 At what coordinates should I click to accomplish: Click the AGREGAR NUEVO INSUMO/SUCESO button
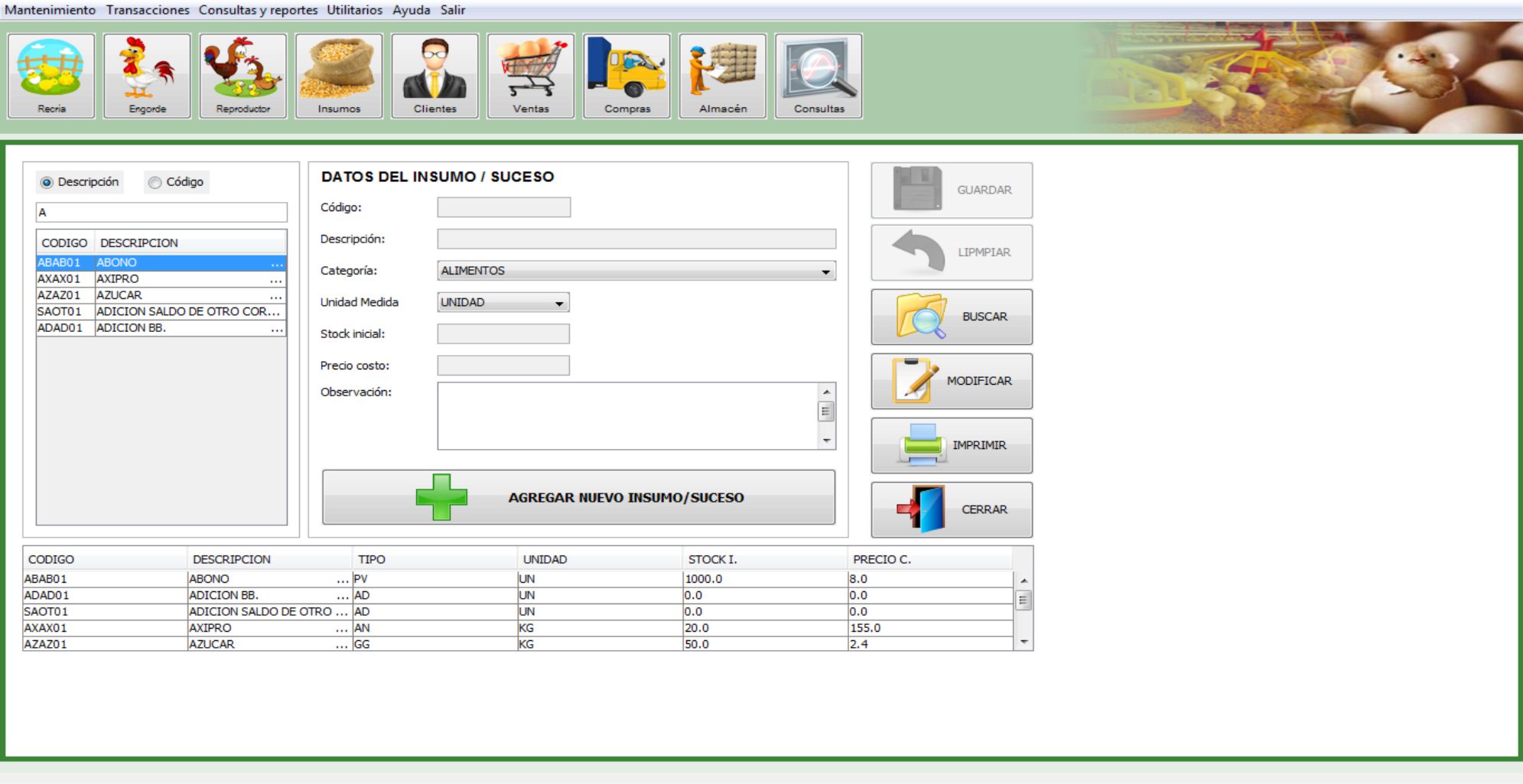pyautogui.click(x=578, y=497)
